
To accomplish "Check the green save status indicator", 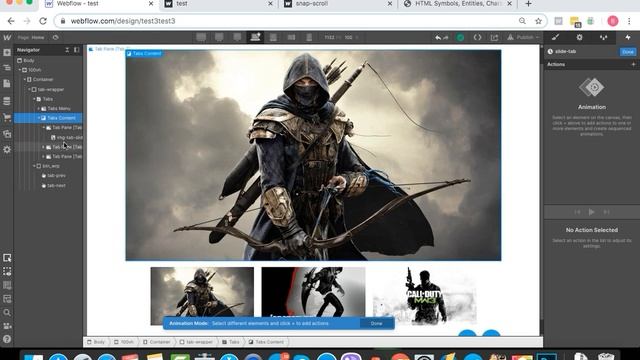I will (460, 38).
